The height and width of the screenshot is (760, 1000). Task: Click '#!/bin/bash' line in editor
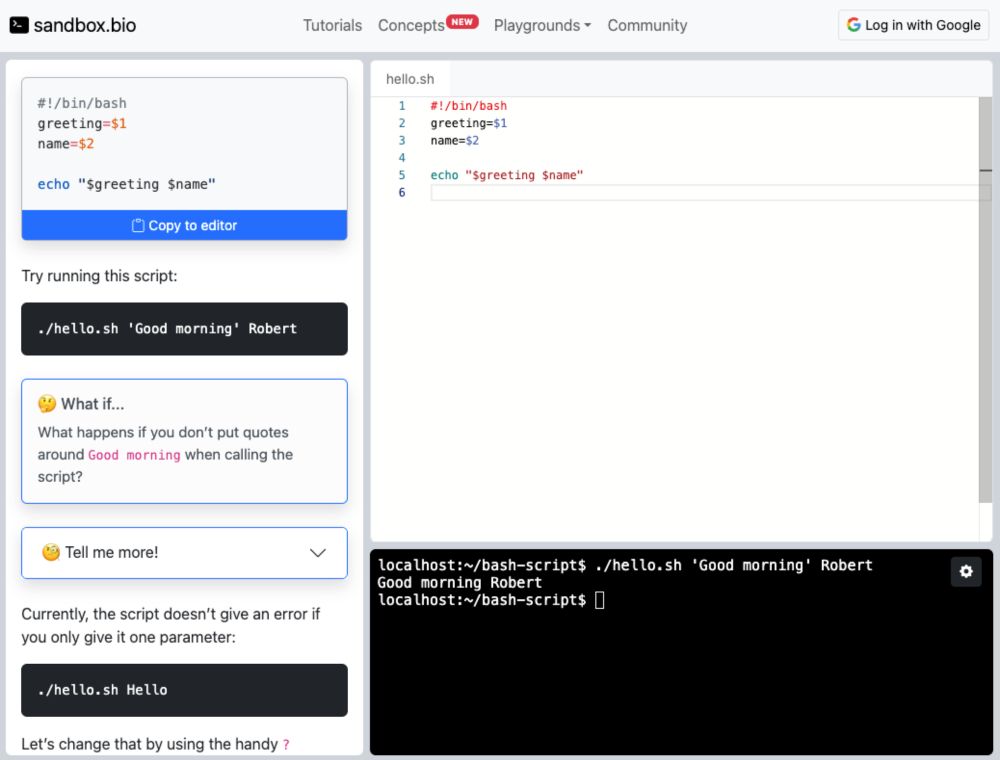tap(469, 106)
